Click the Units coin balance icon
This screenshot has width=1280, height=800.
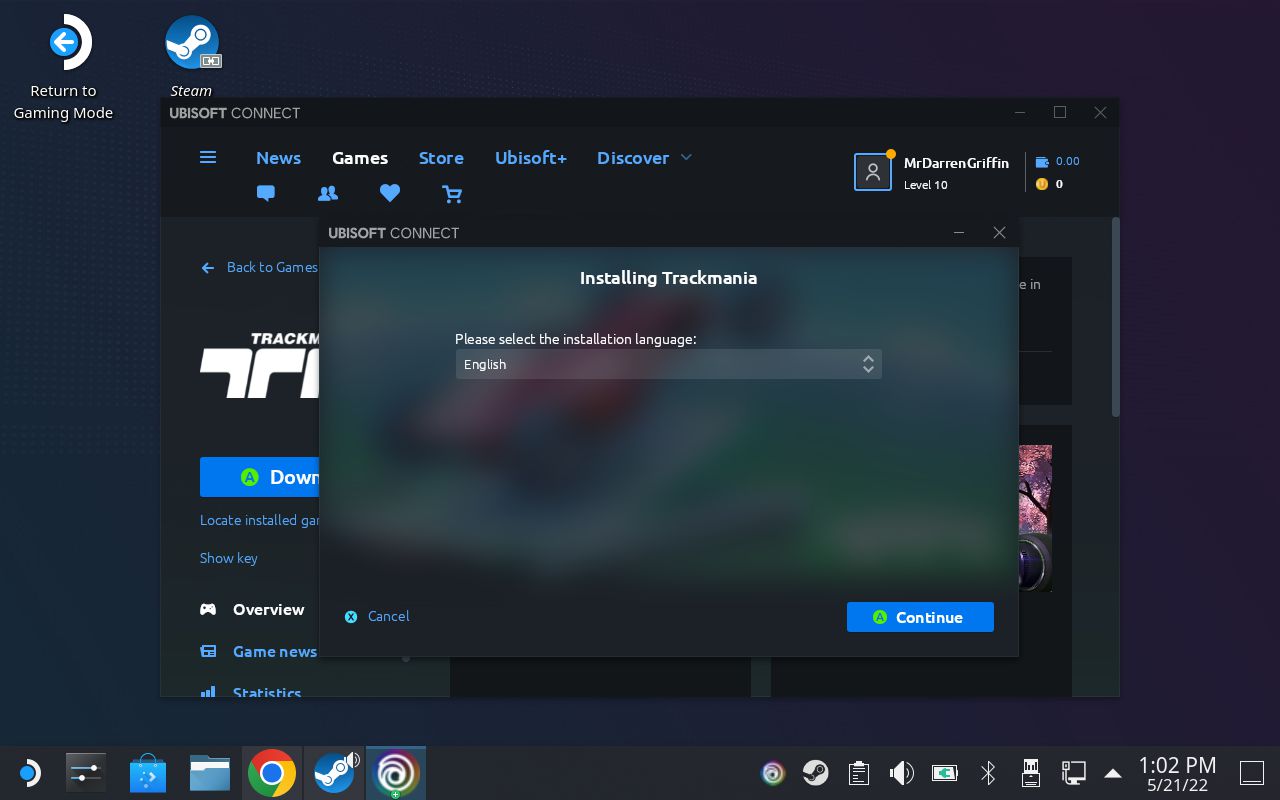click(x=1041, y=184)
